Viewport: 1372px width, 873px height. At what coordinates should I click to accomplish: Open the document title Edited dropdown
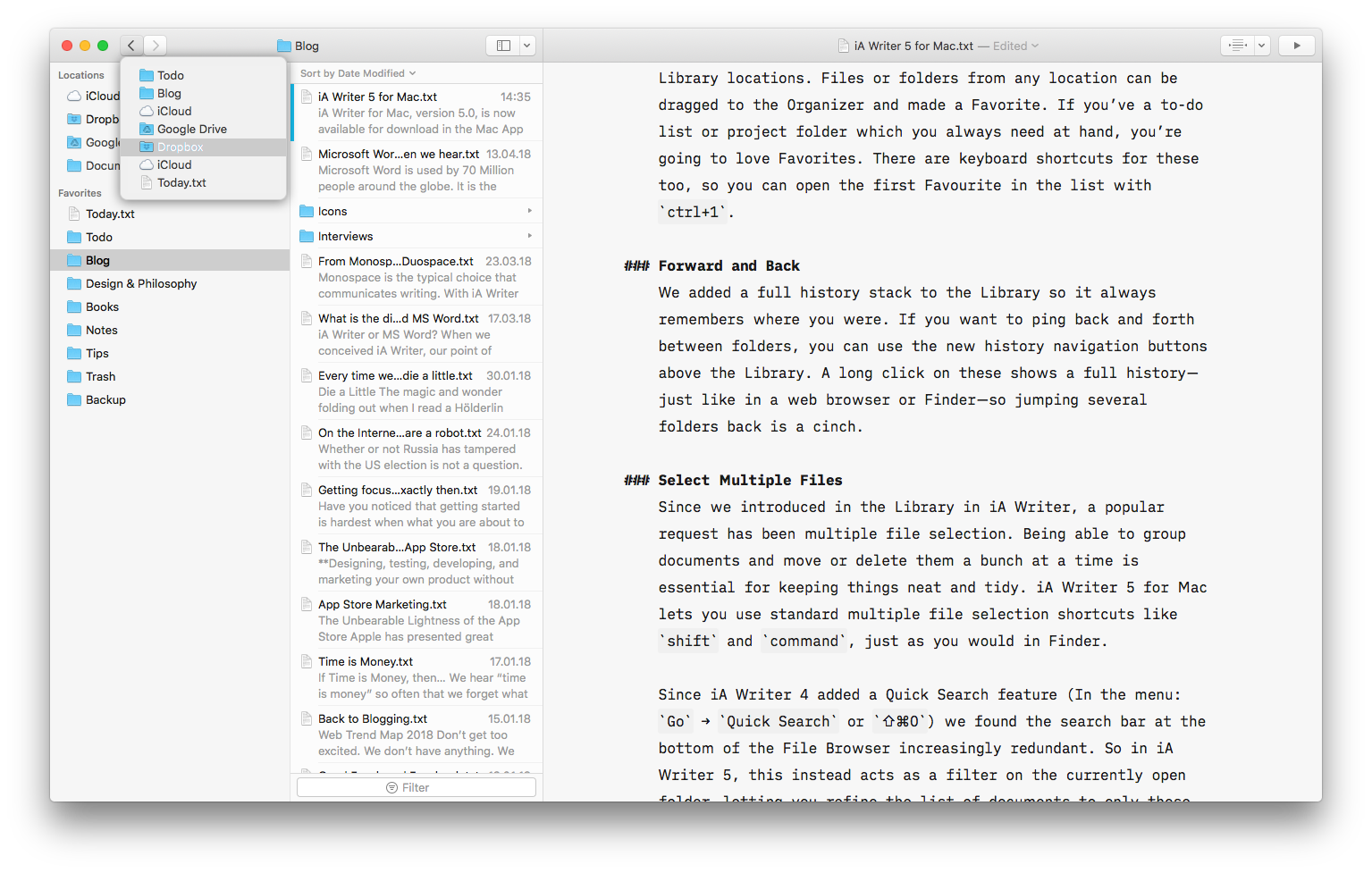click(1016, 46)
